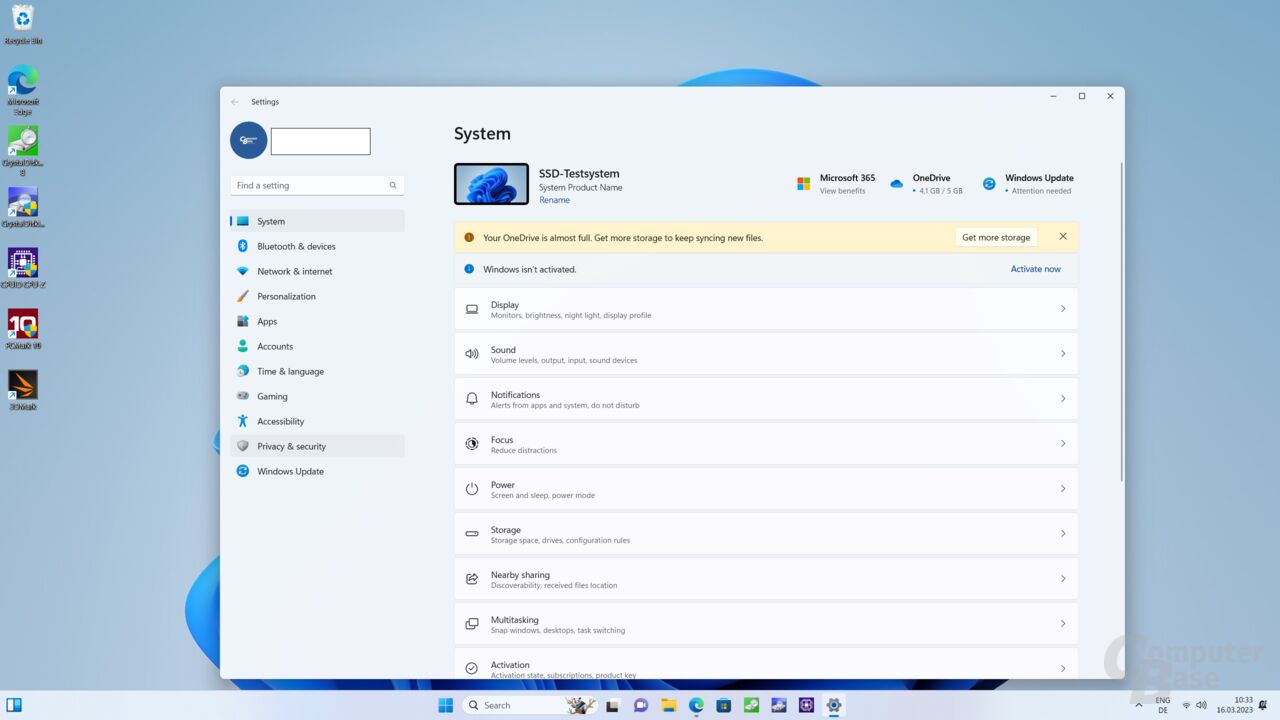Open the Power settings icon
Image resolution: width=1280 pixels, height=720 pixels.
(x=471, y=489)
